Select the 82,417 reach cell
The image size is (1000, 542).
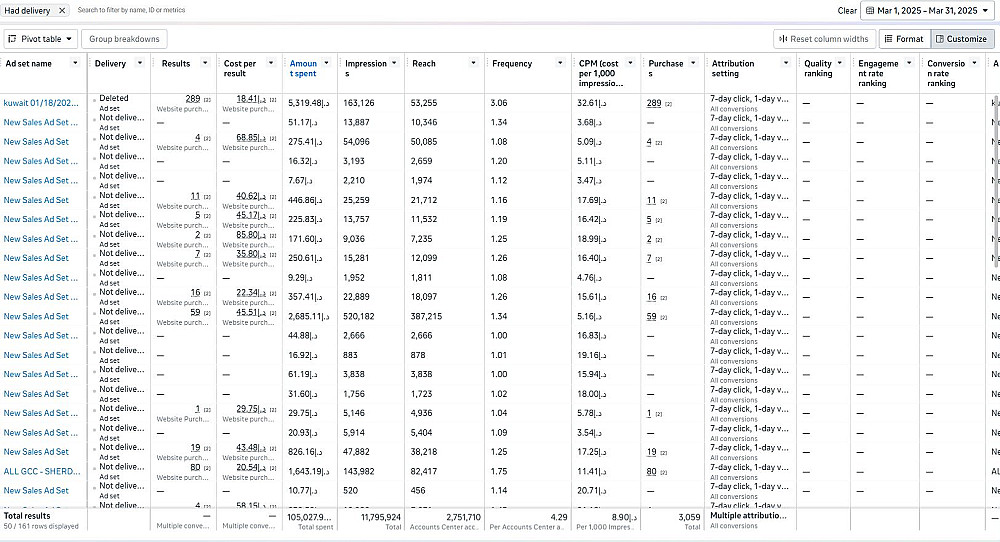[424, 471]
